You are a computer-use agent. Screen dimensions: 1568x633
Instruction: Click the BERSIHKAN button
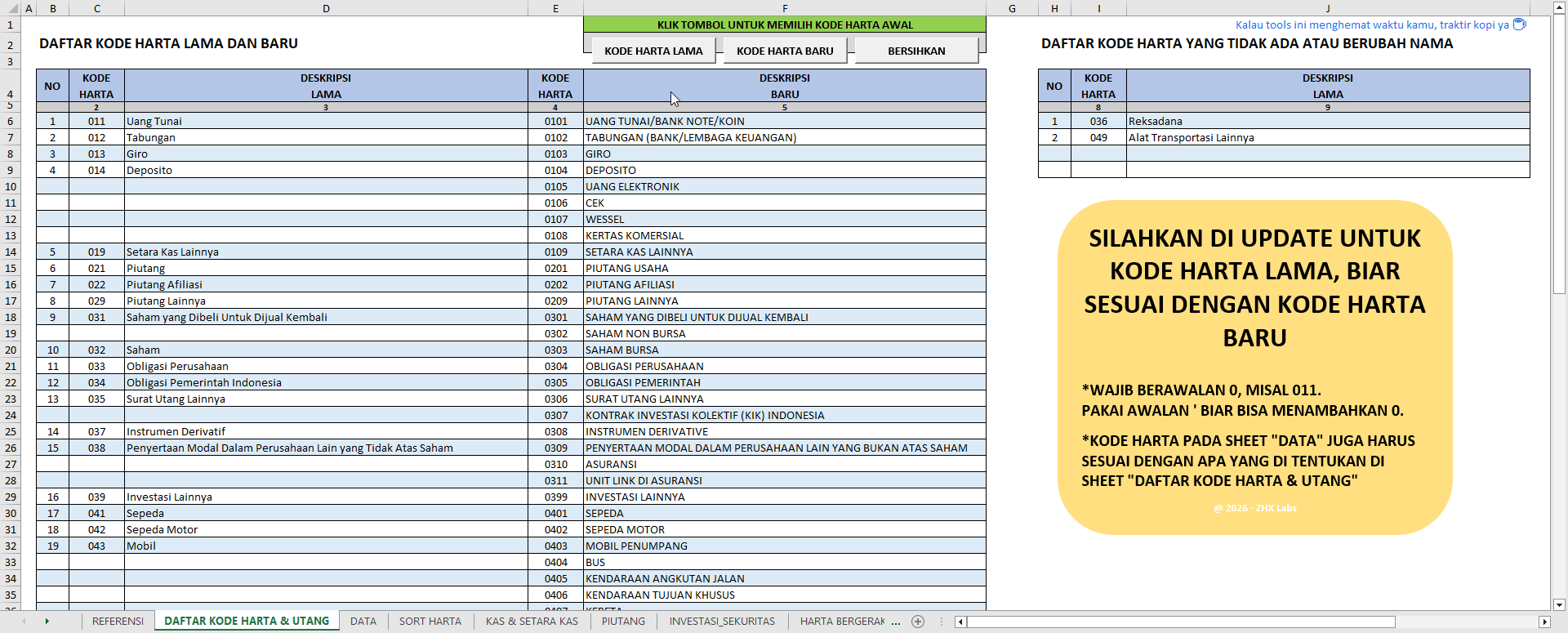click(916, 51)
